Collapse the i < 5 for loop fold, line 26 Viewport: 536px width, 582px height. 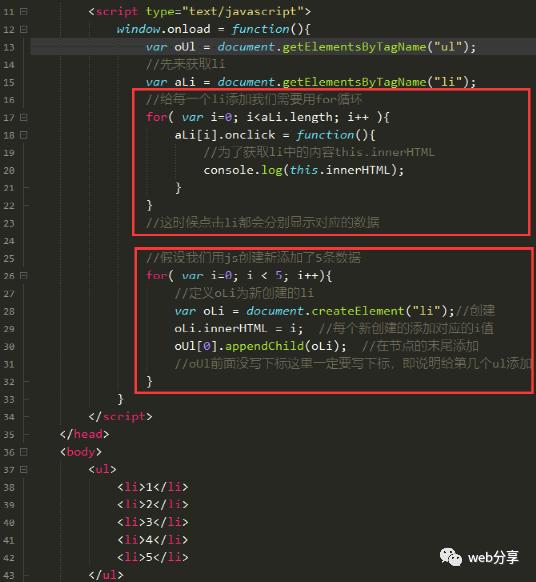pyautogui.click(x=24, y=276)
